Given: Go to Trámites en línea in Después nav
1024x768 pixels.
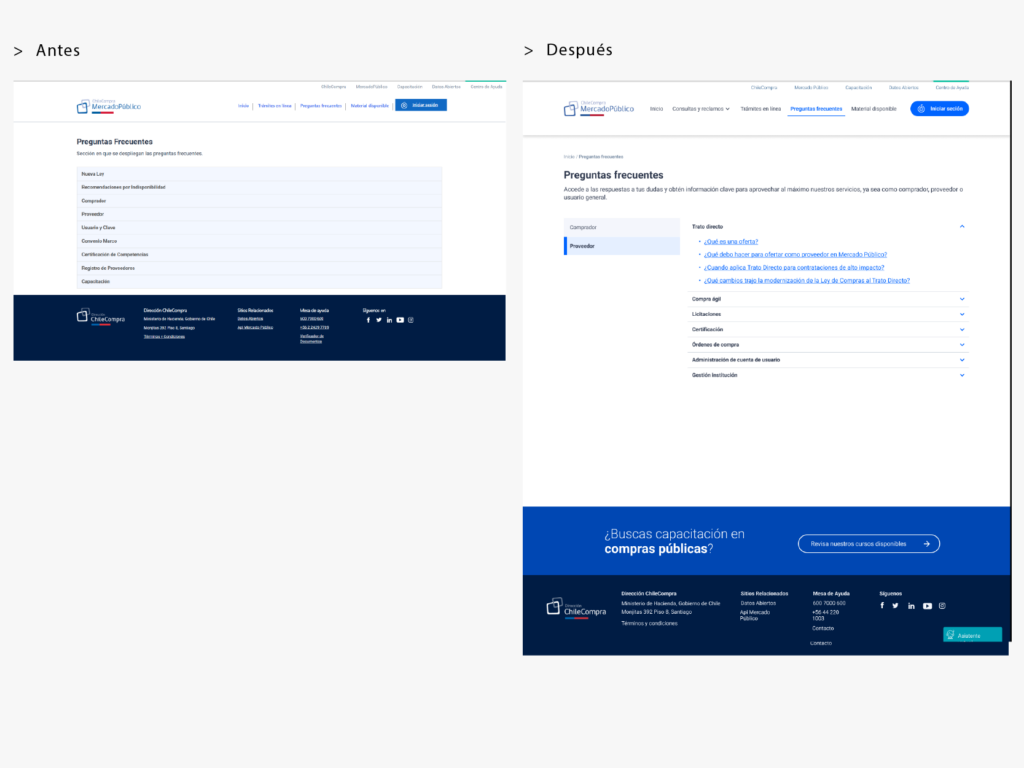Looking at the screenshot, I should pos(760,109).
